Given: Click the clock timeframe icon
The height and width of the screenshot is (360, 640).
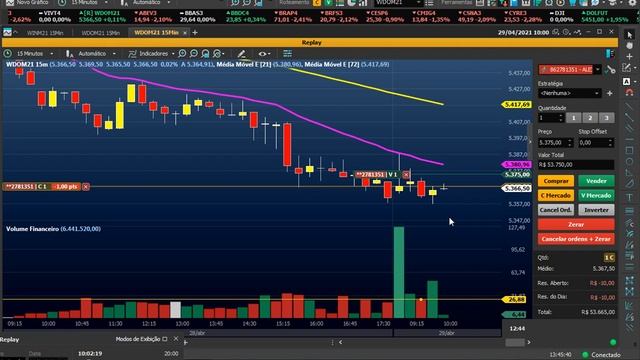Looking at the screenshot, I should (x=7, y=53).
